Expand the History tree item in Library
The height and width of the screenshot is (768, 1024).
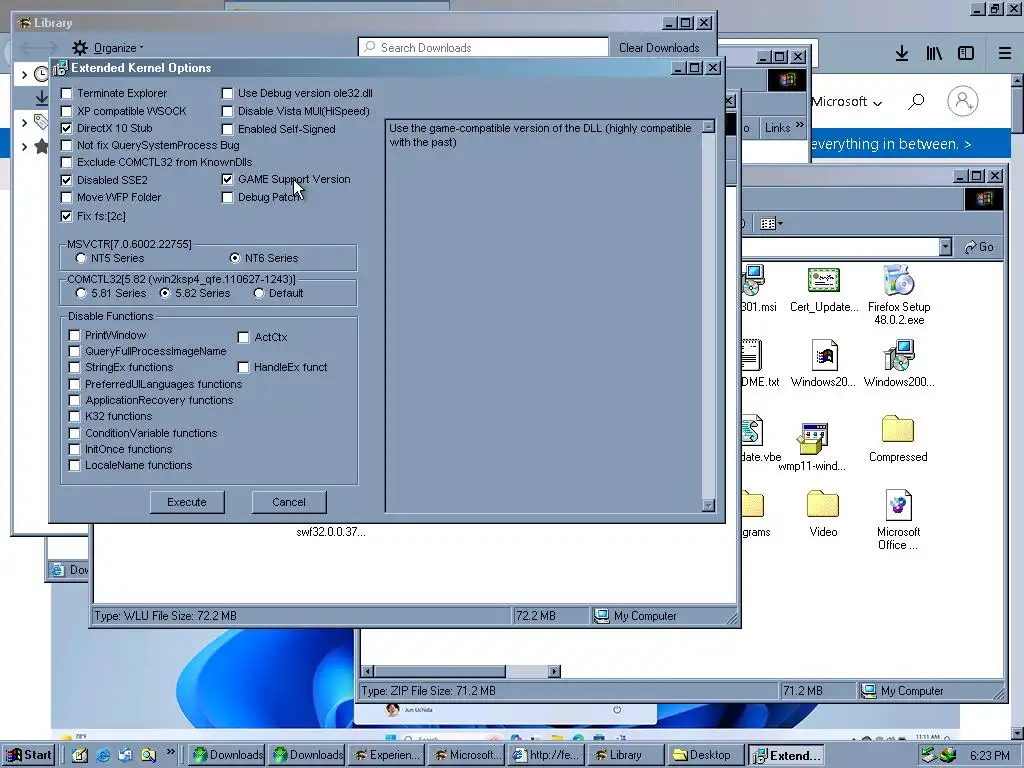(24, 74)
